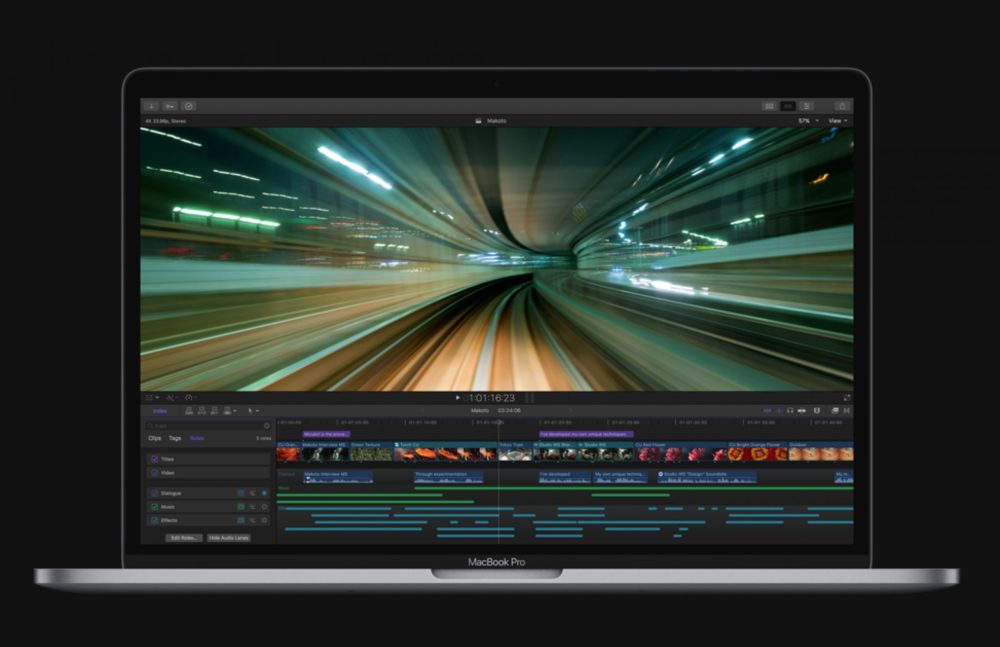Toggle the browser layout icon in toolbar
The image size is (1000, 647).
[769, 106]
